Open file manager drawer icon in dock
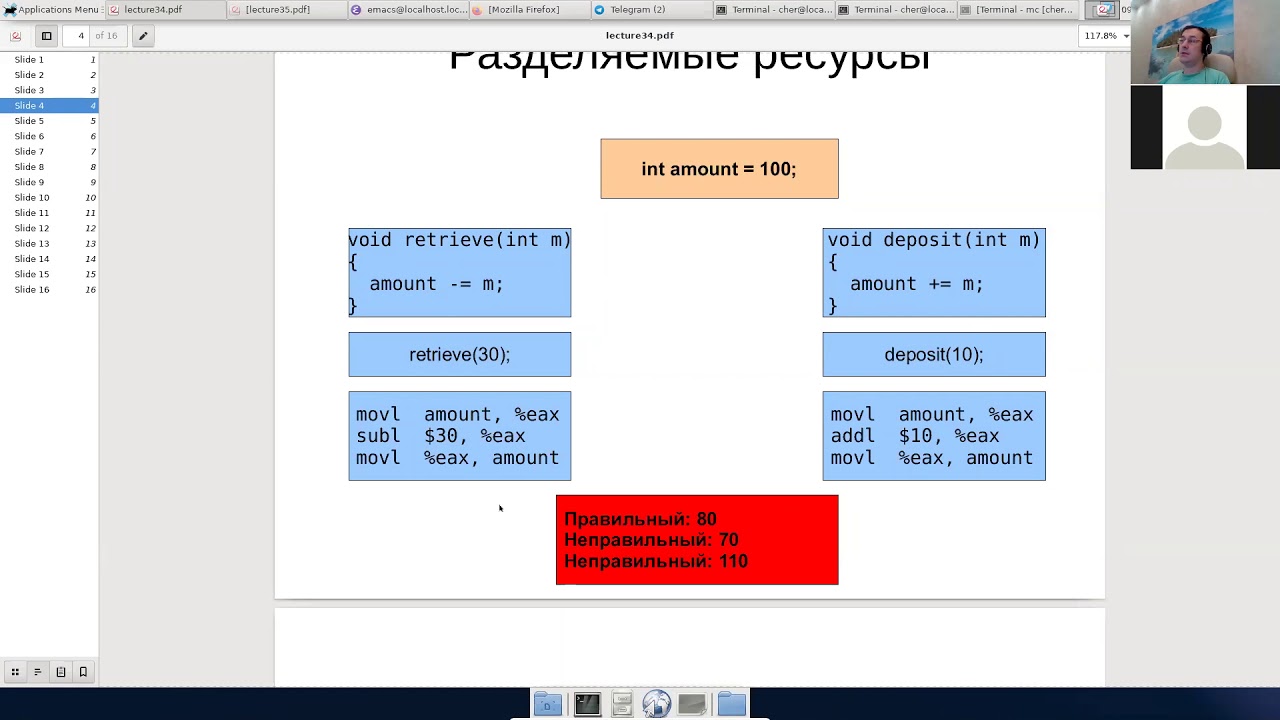Viewport: 1280px width, 720px height. point(622,704)
